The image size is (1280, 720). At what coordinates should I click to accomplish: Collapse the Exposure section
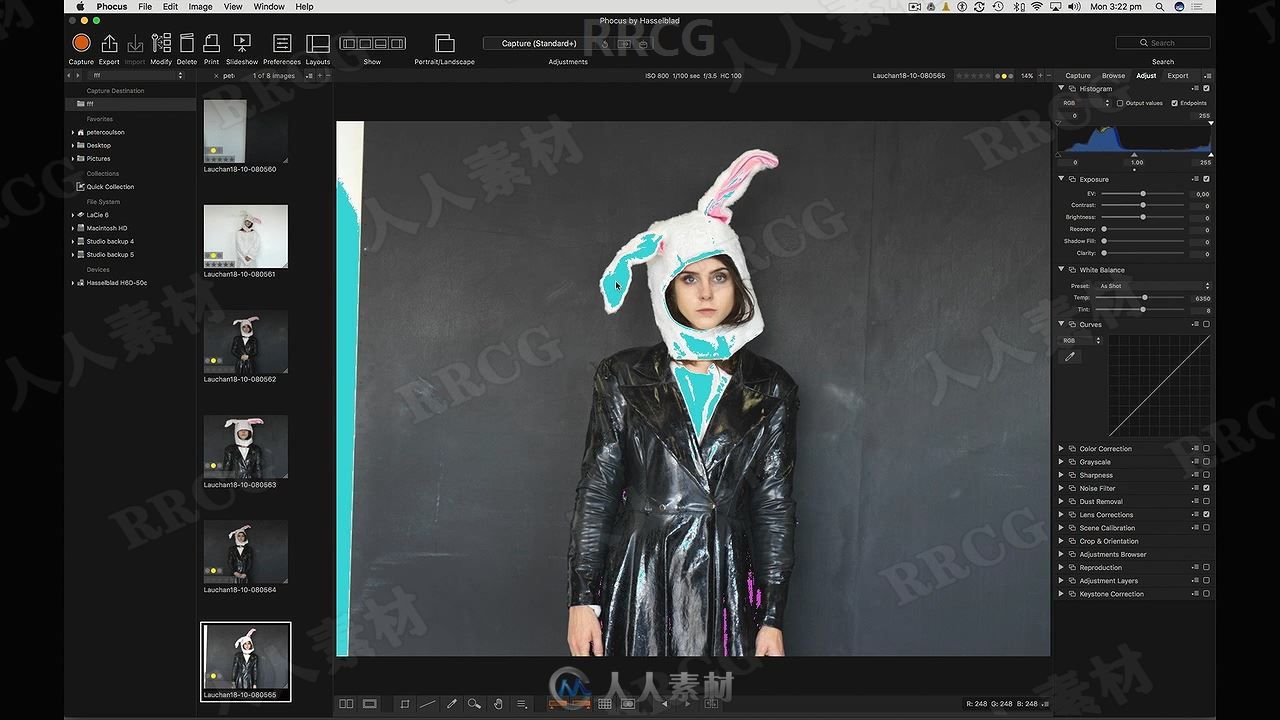click(x=1061, y=179)
